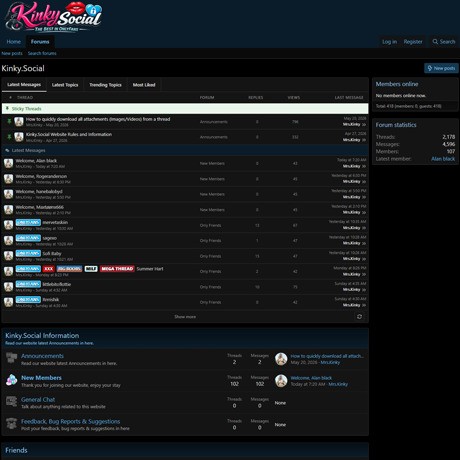460x460 pixels.
Task: Click Log in
Action: click(389, 42)
